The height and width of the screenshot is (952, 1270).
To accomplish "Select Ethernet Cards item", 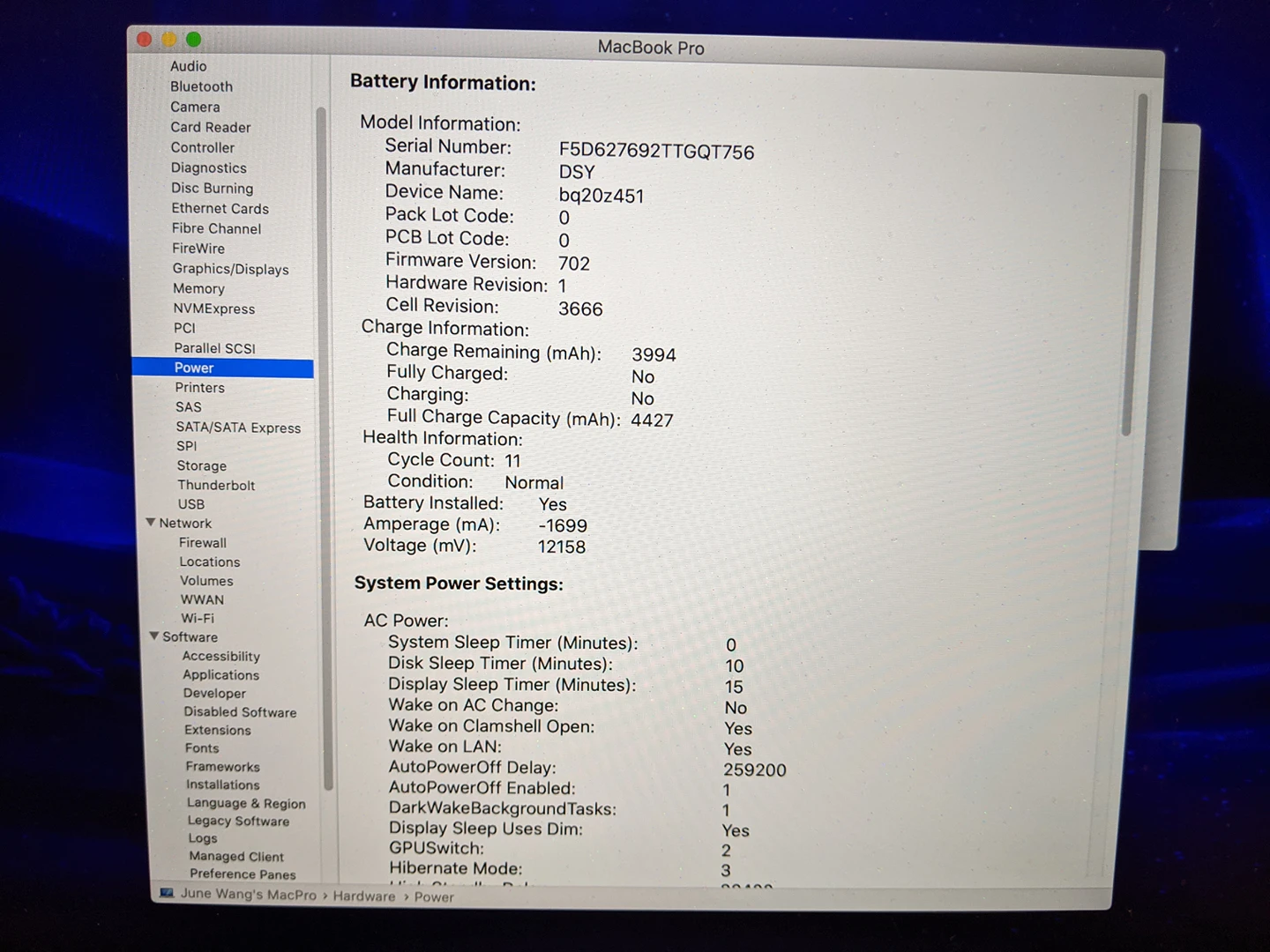I will (x=220, y=208).
